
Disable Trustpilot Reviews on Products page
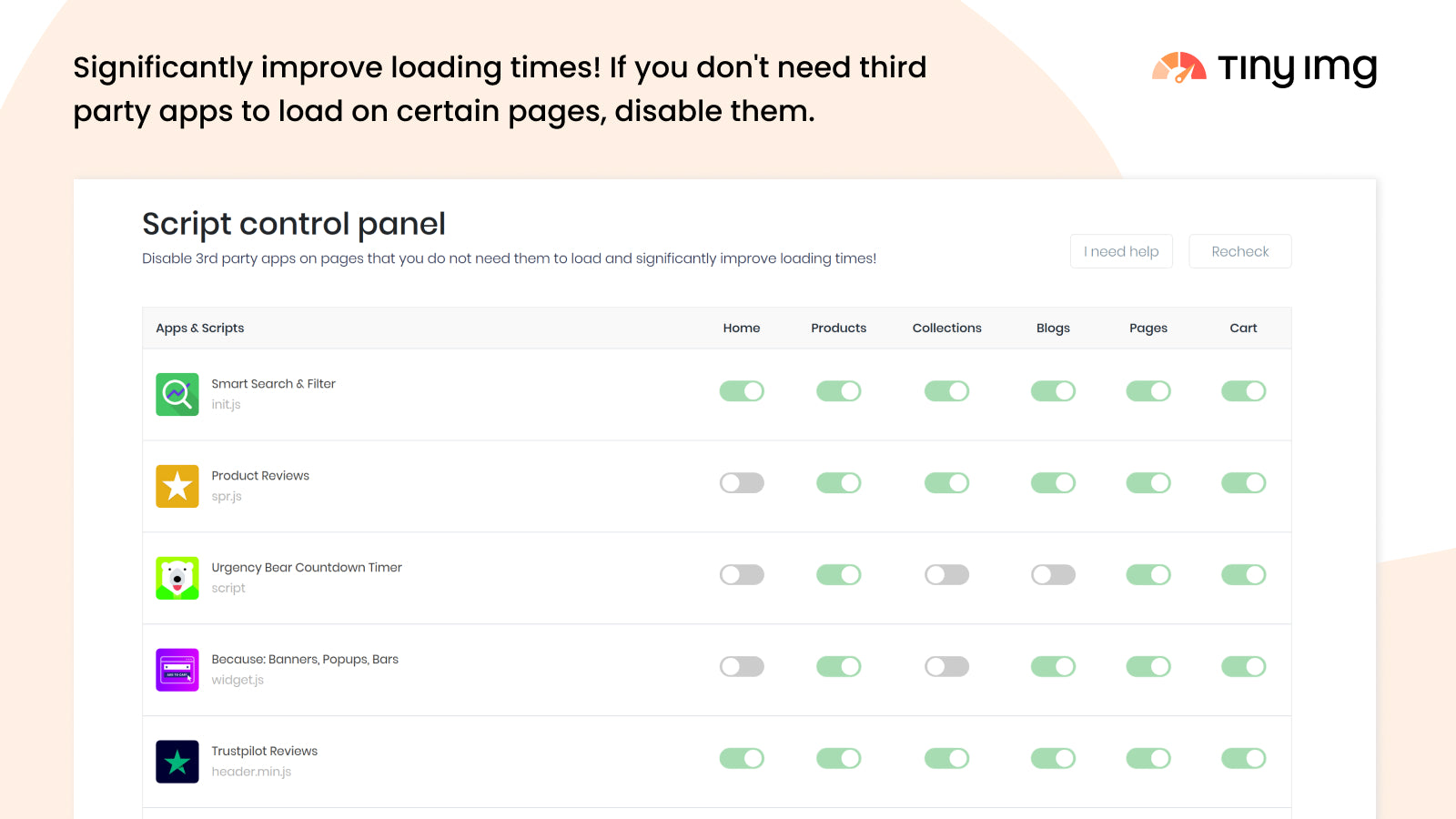point(838,758)
